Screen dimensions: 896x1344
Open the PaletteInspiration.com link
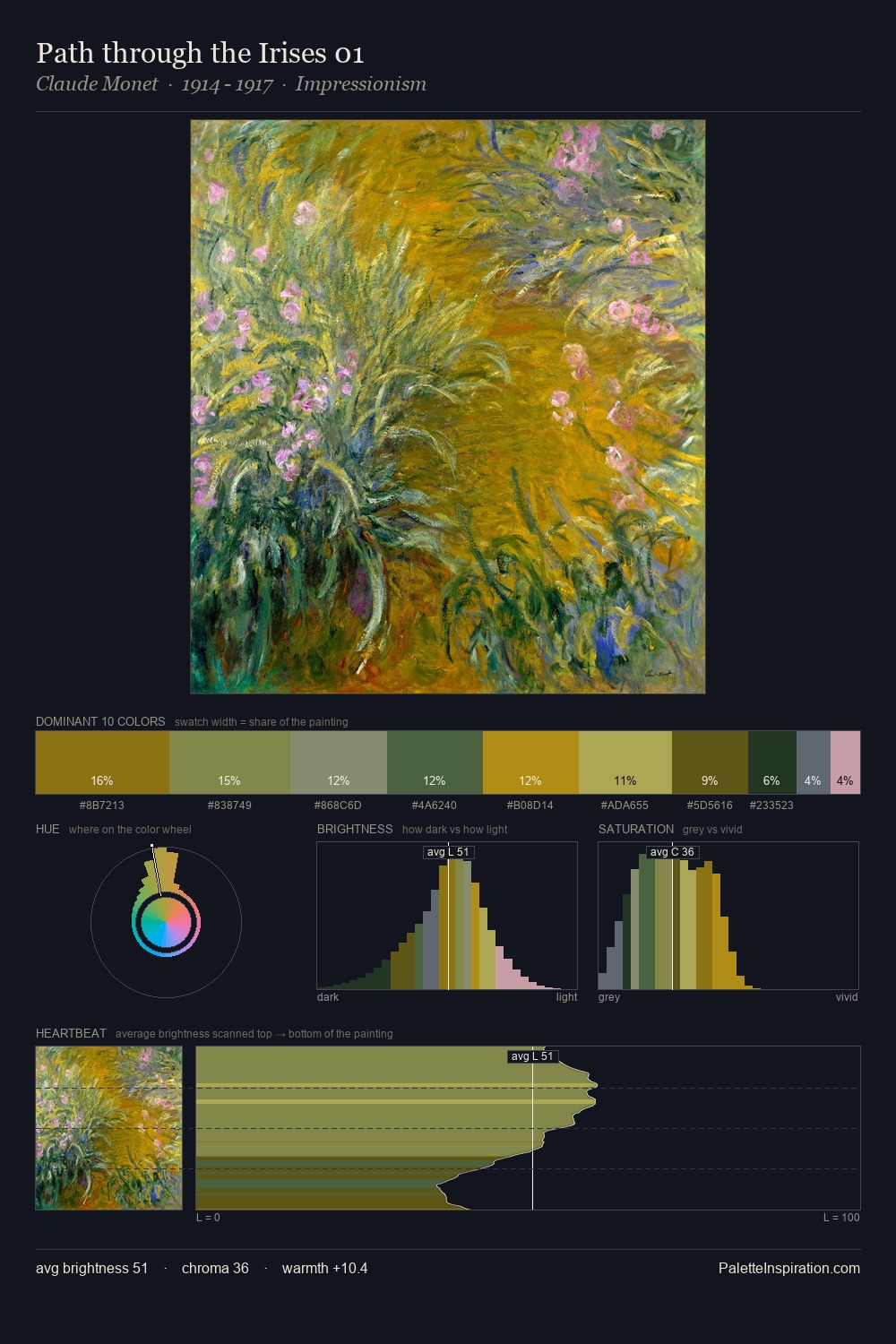click(x=789, y=1268)
